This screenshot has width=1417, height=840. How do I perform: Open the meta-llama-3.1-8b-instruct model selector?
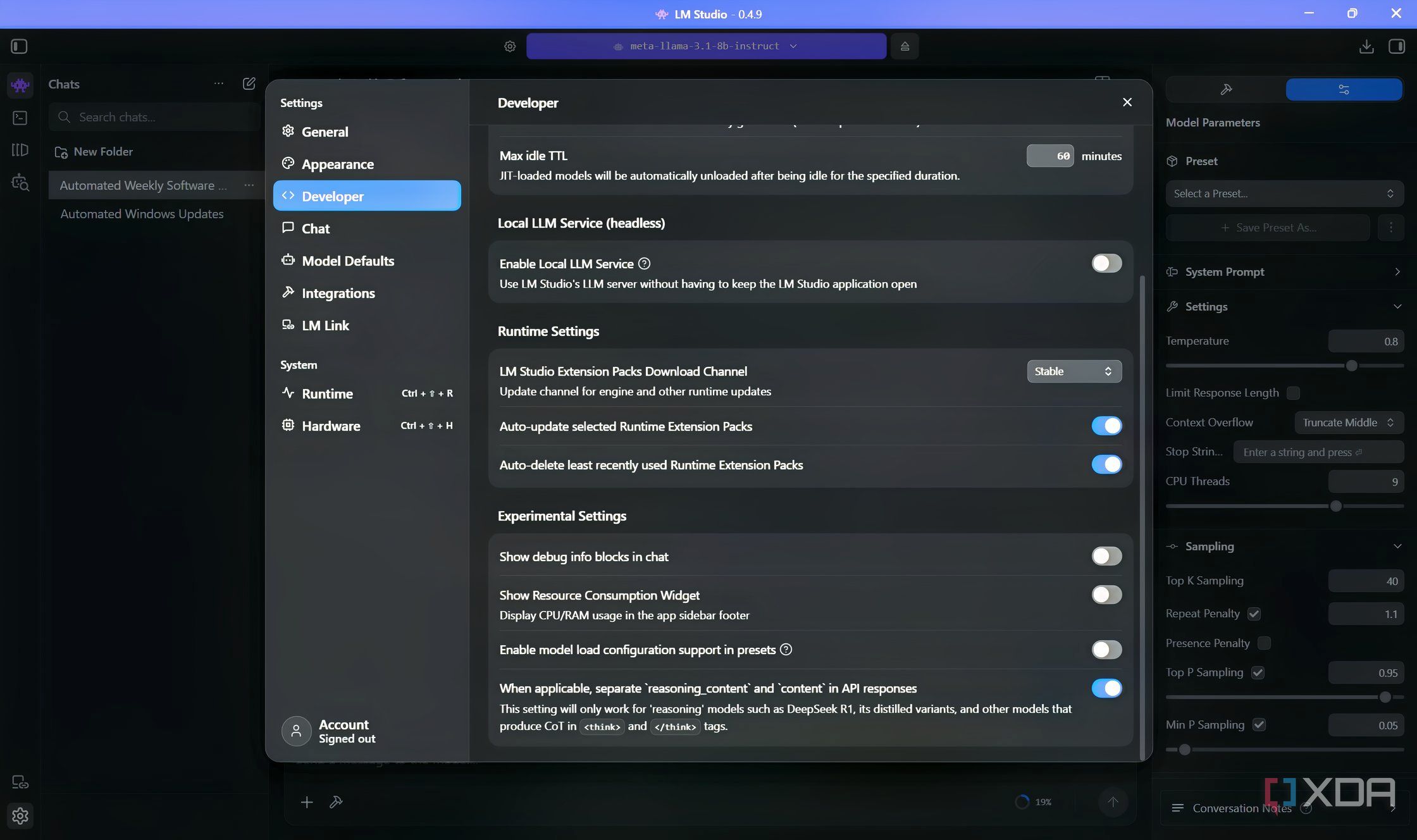point(706,46)
